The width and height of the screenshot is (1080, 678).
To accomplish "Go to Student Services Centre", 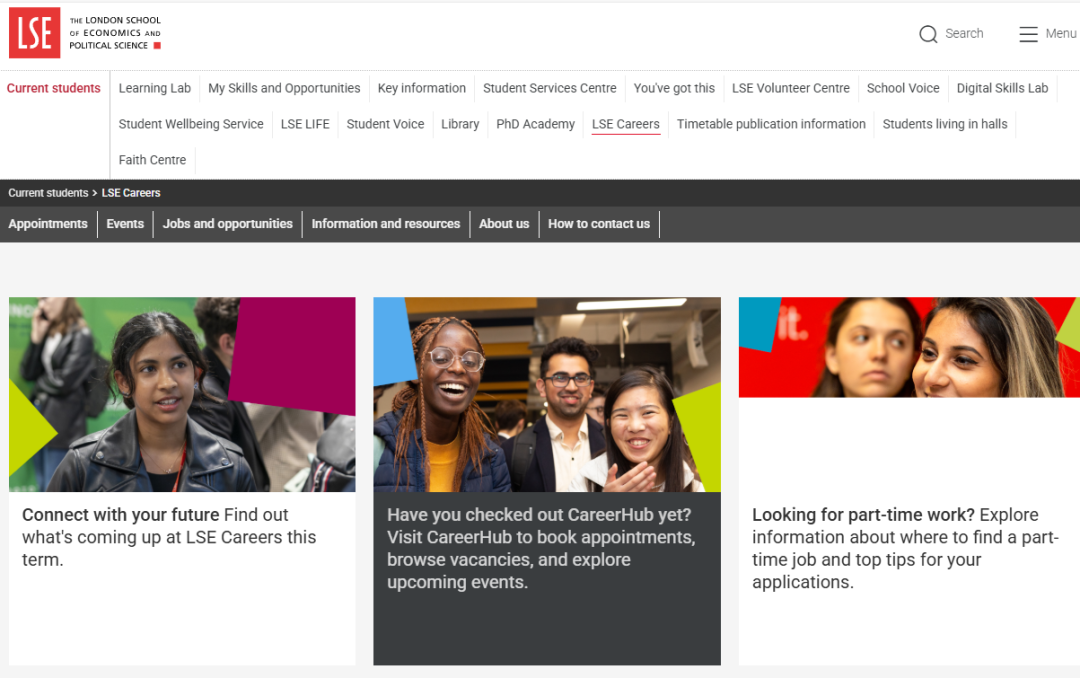I will tap(550, 88).
